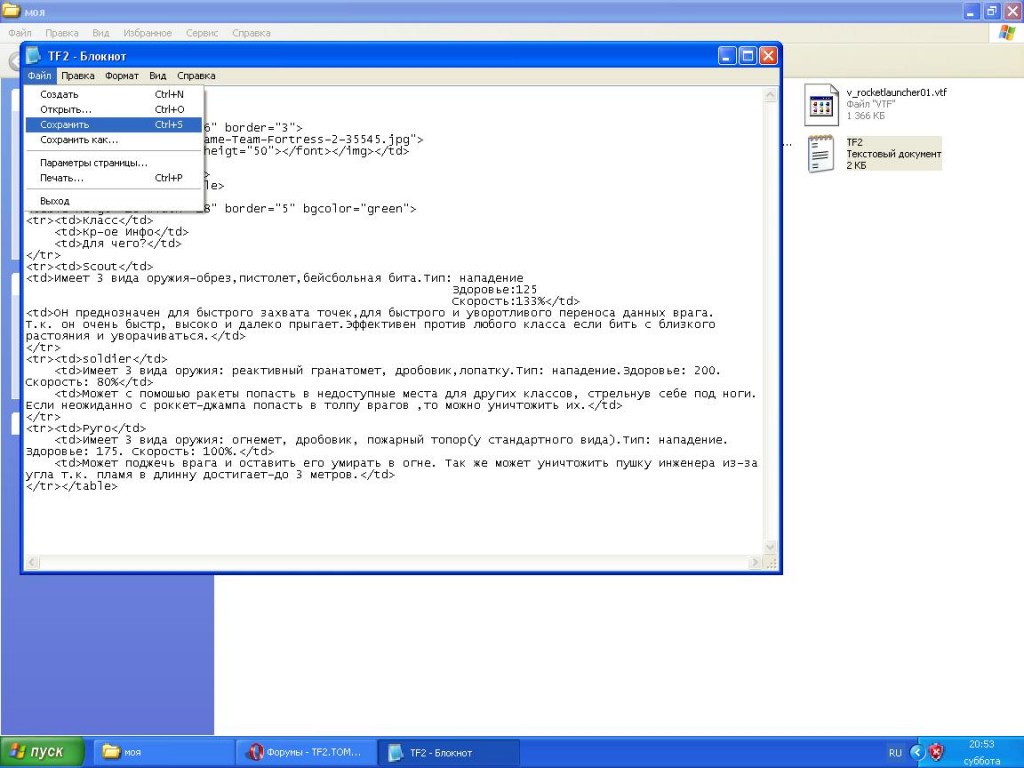The width and height of the screenshot is (1024, 768).
Task: Choose Печать... from the File menu
Action: tap(114, 178)
